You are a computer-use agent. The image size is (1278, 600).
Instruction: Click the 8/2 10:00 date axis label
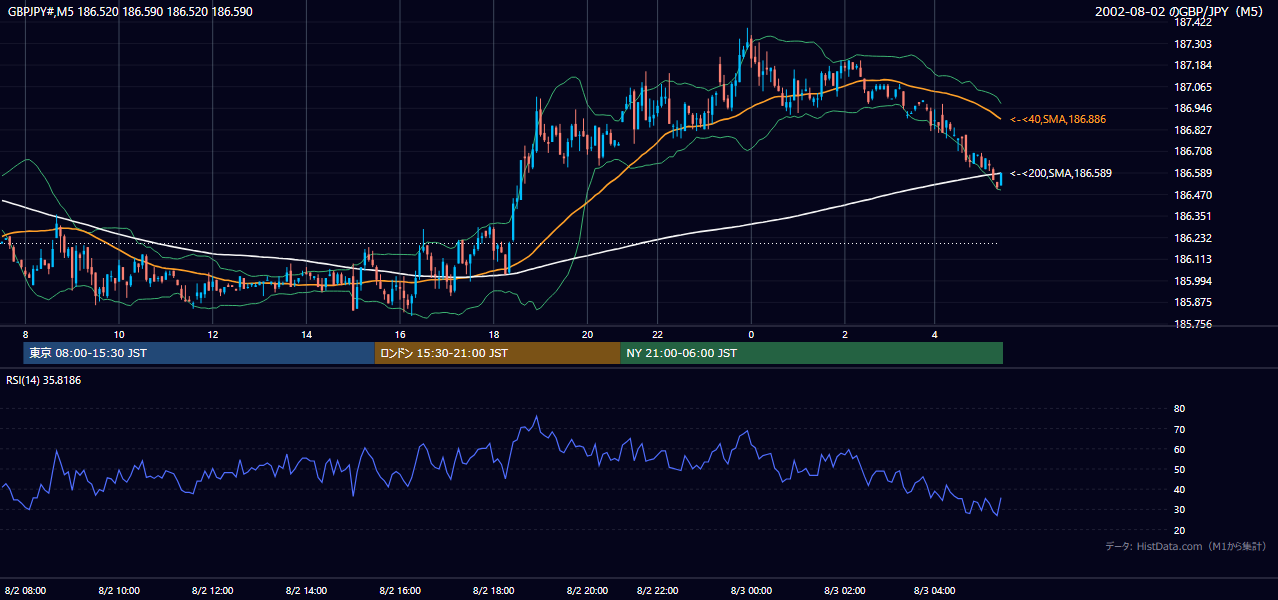[118, 591]
